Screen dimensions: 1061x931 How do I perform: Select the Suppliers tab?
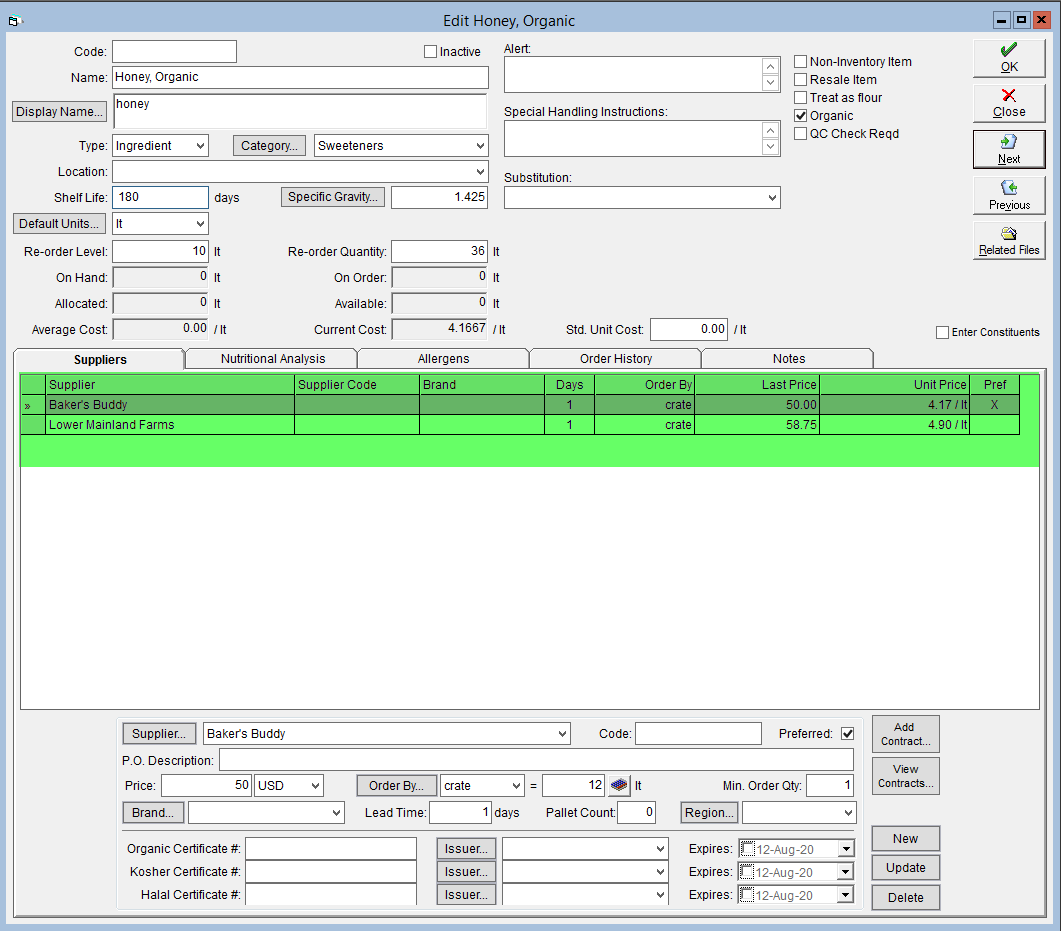(100, 359)
